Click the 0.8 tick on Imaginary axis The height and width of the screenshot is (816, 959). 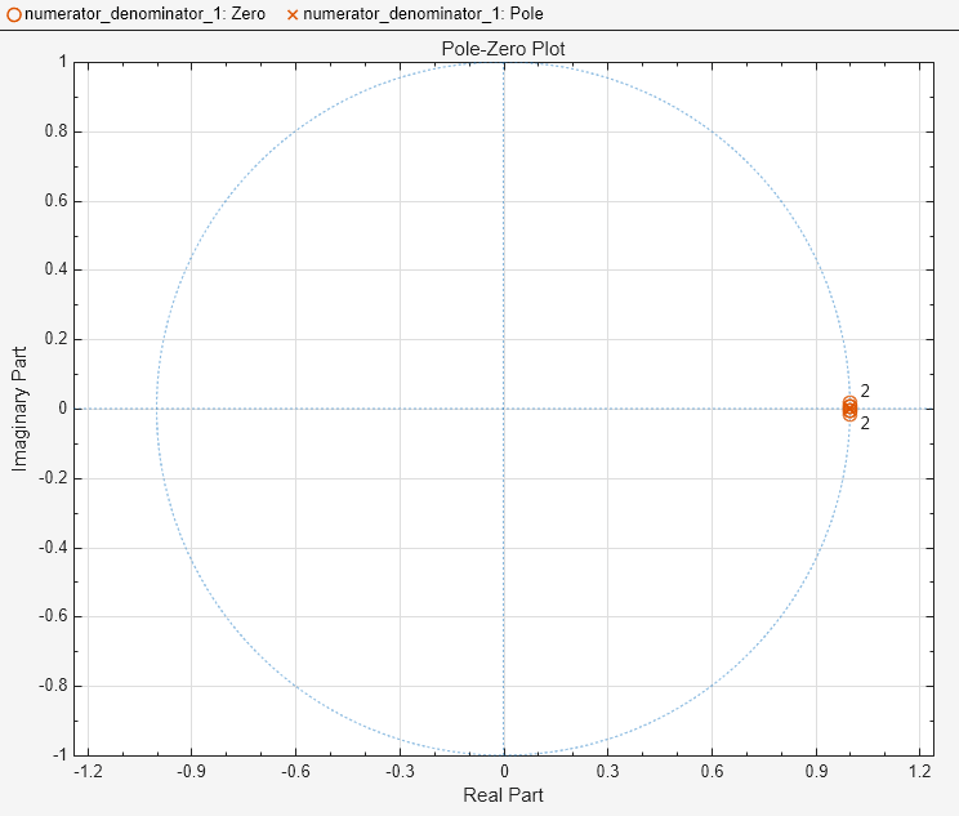click(x=56, y=132)
